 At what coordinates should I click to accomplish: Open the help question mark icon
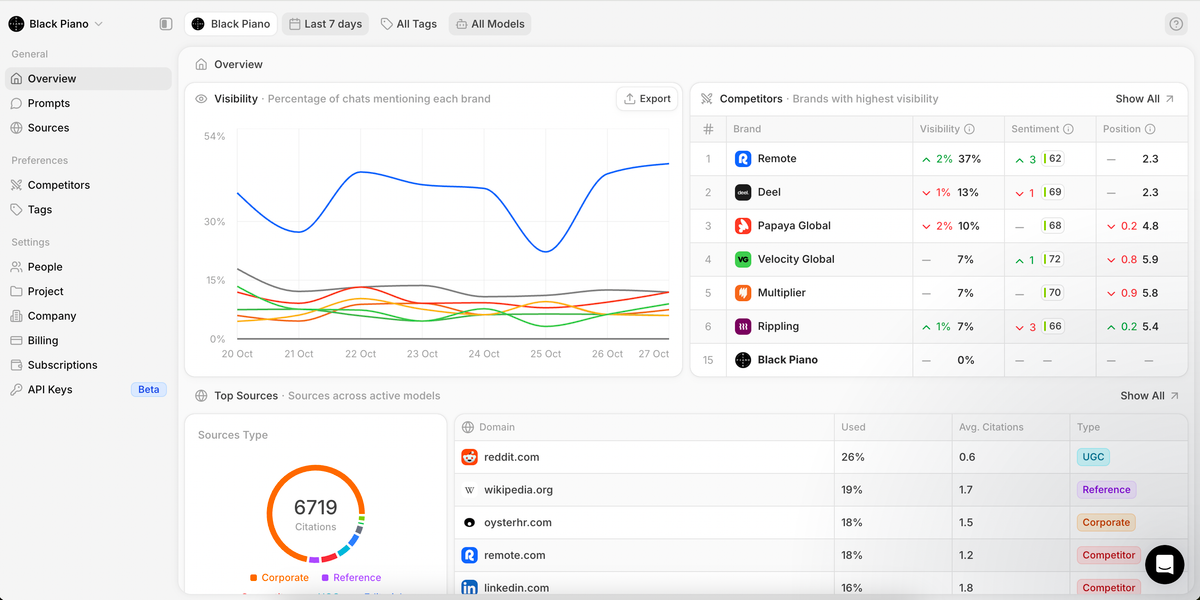click(1176, 24)
